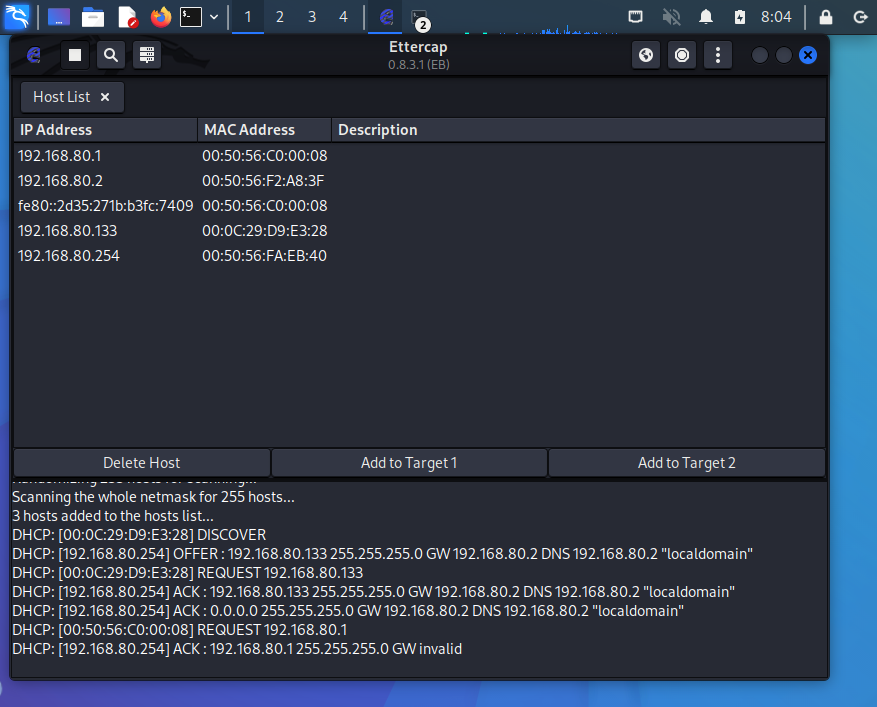Show desktop via taskbar icon
877x707 pixels.
coord(59,17)
